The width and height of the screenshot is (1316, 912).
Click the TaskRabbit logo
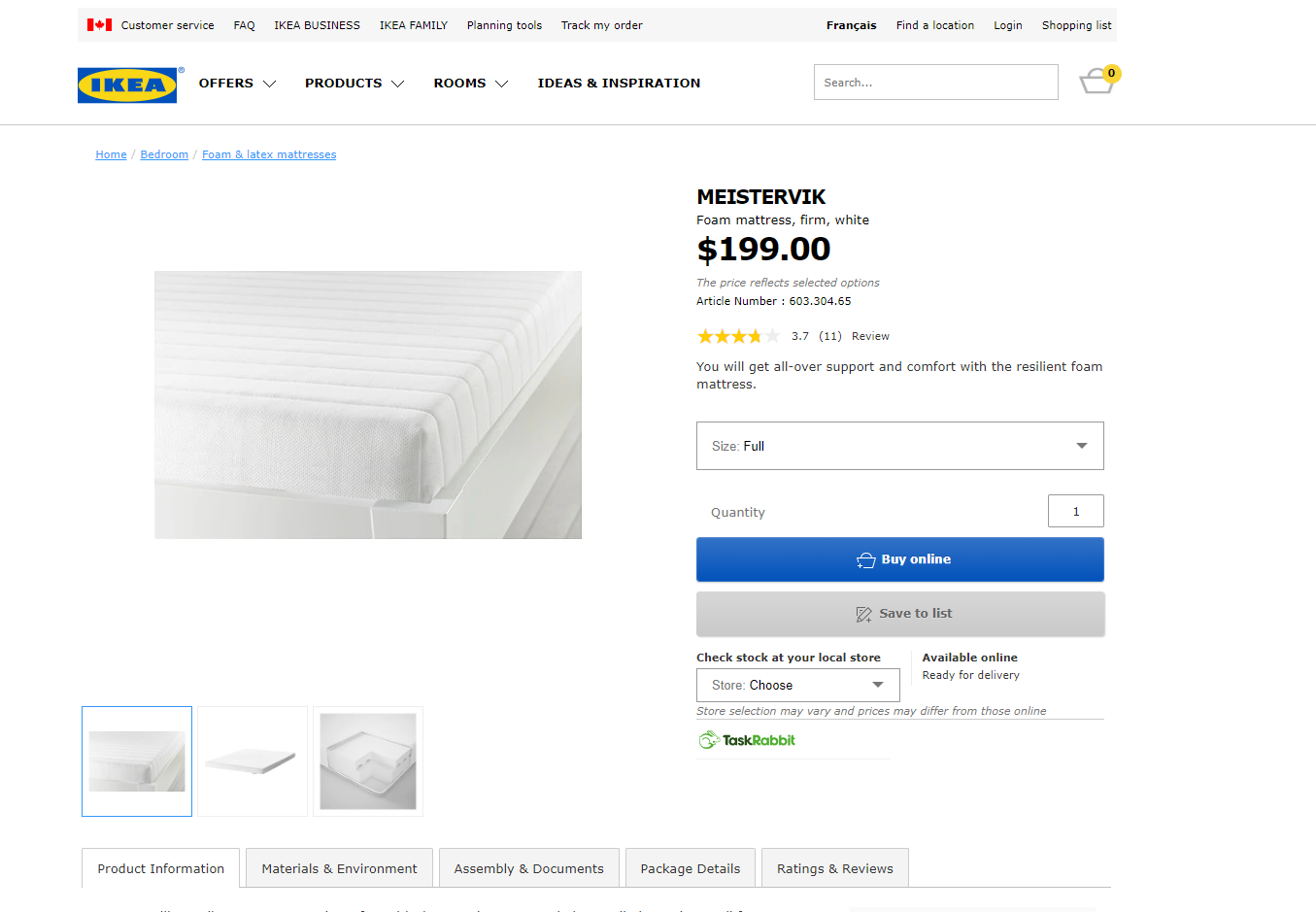(747, 740)
